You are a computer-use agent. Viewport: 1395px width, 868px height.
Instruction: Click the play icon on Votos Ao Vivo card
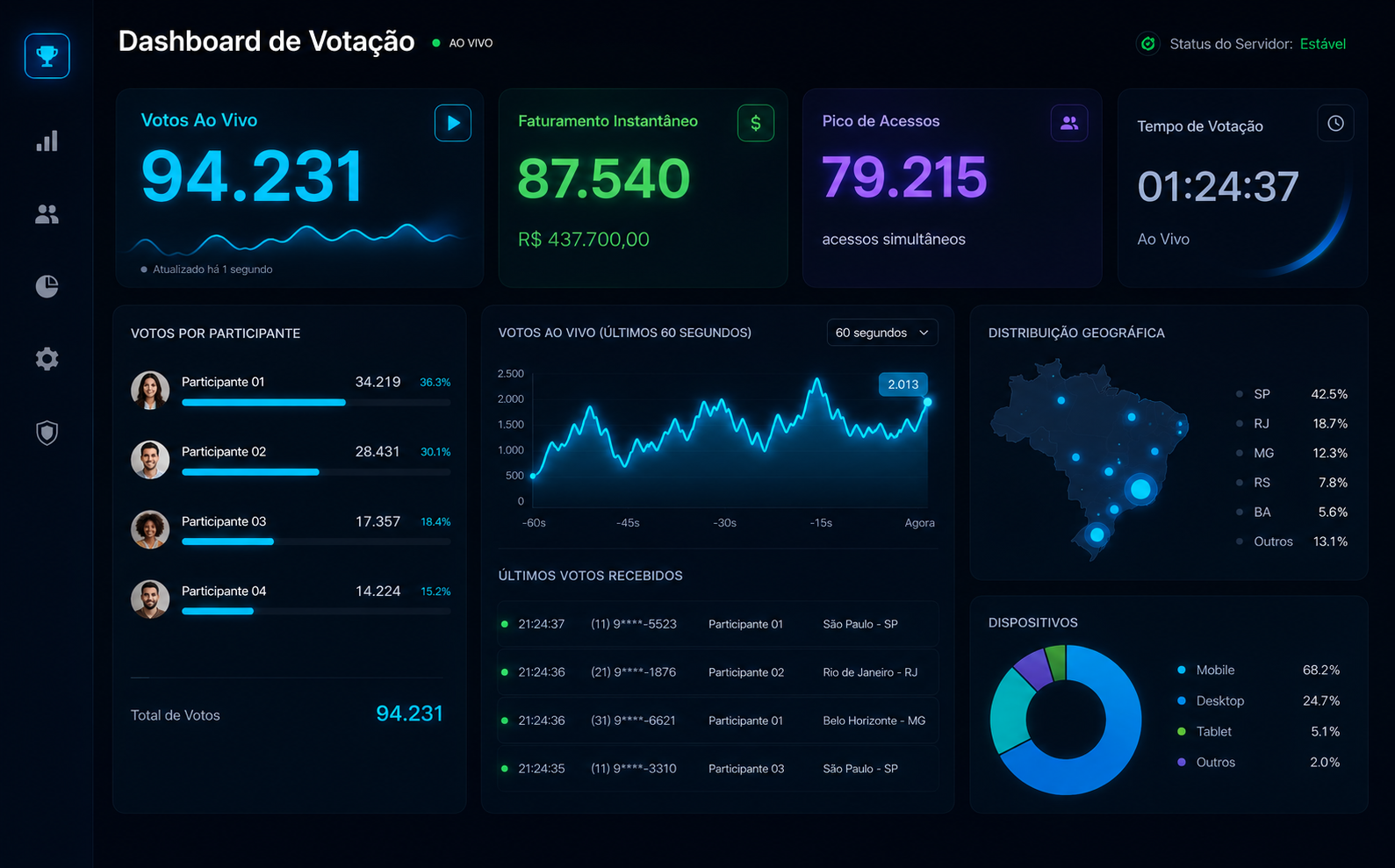pyautogui.click(x=453, y=123)
